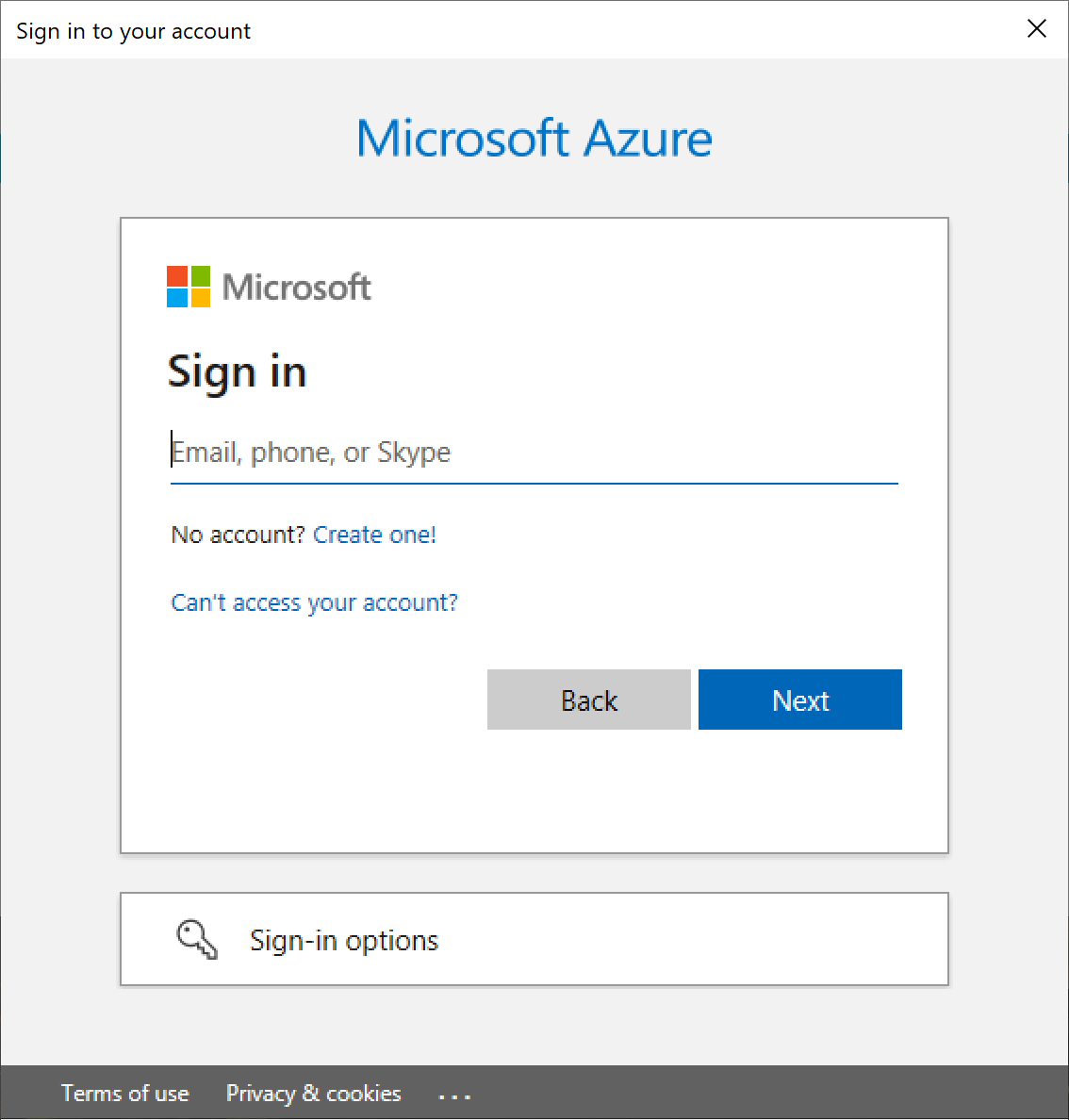This screenshot has height=1120, width=1069.
Task: Close the Sign in to your account dialog
Action: coord(1036,28)
